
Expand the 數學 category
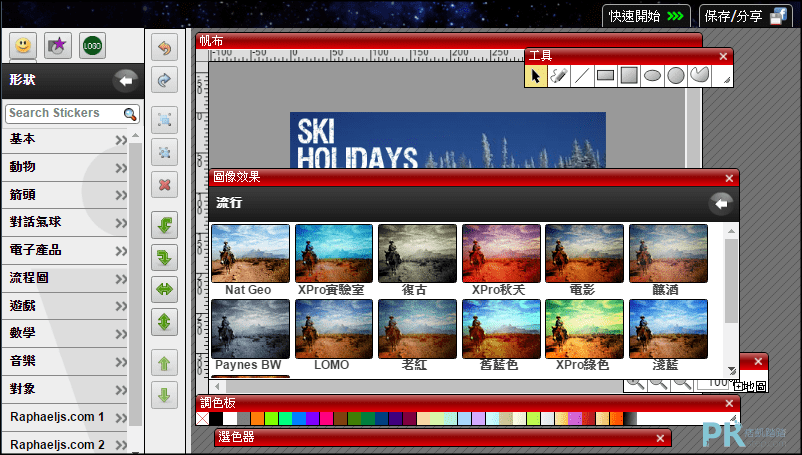tap(65, 333)
